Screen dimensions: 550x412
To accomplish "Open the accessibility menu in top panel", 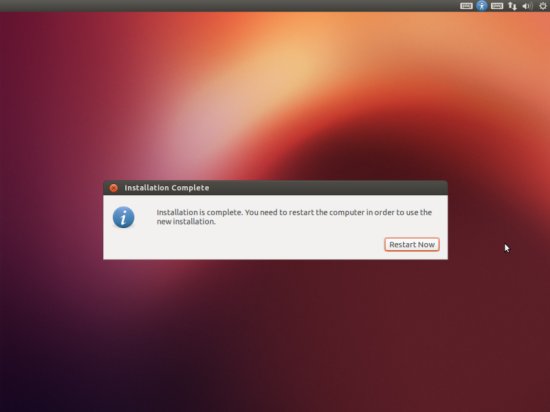I will coord(482,6).
